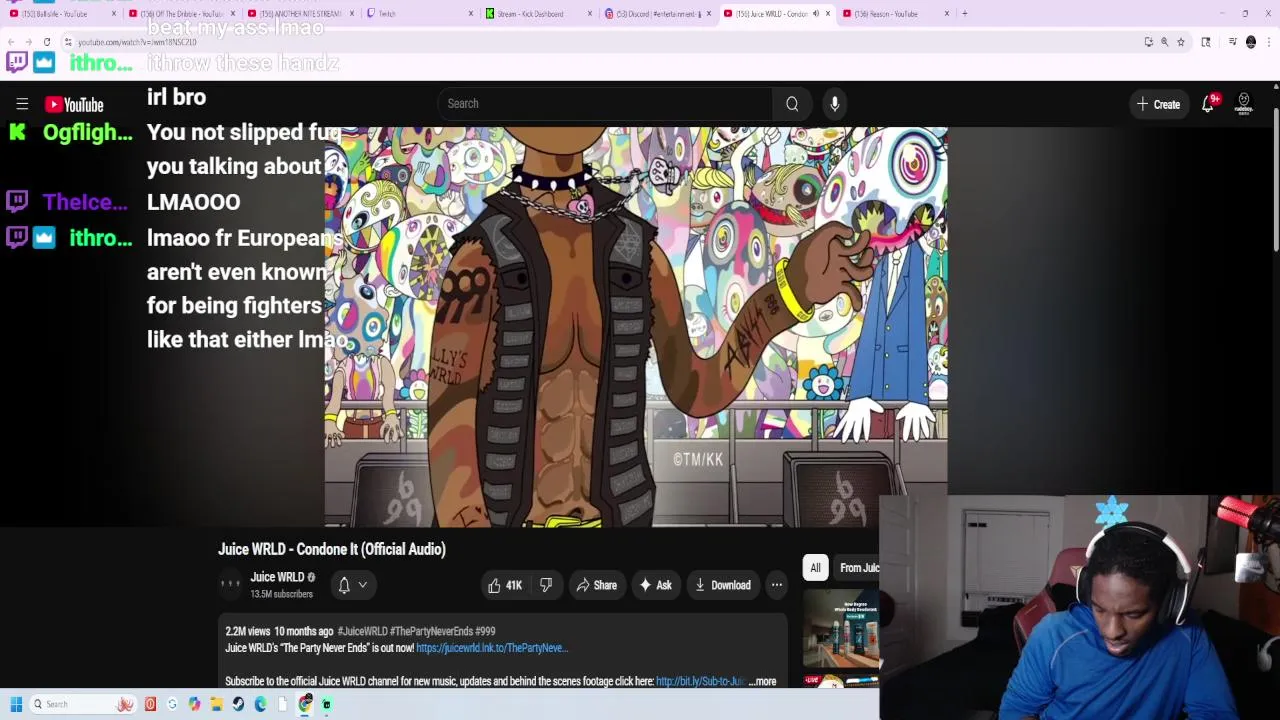Screen dimensions: 1280x720
Task: Open the YouTube hamburger guide menu
Action: (x=22, y=104)
